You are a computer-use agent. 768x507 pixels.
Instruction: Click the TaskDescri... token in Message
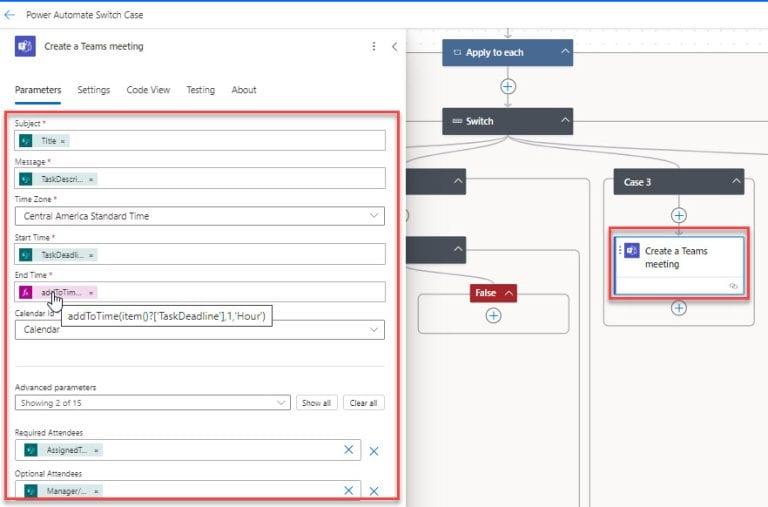coord(58,179)
